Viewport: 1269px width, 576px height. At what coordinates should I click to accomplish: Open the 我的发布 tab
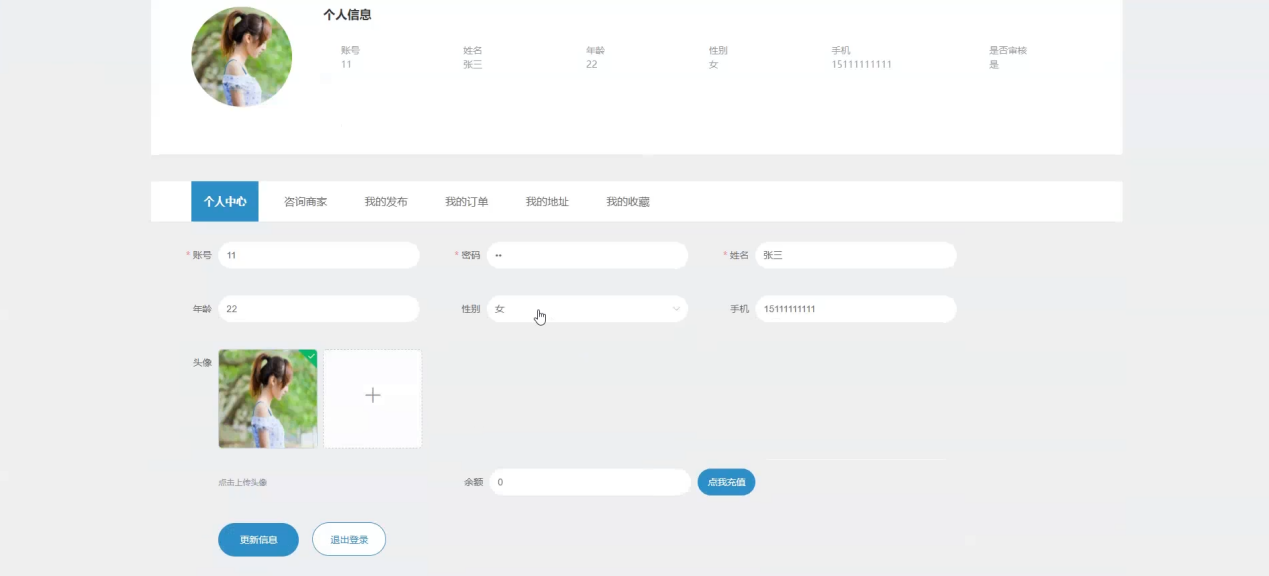click(x=386, y=200)
